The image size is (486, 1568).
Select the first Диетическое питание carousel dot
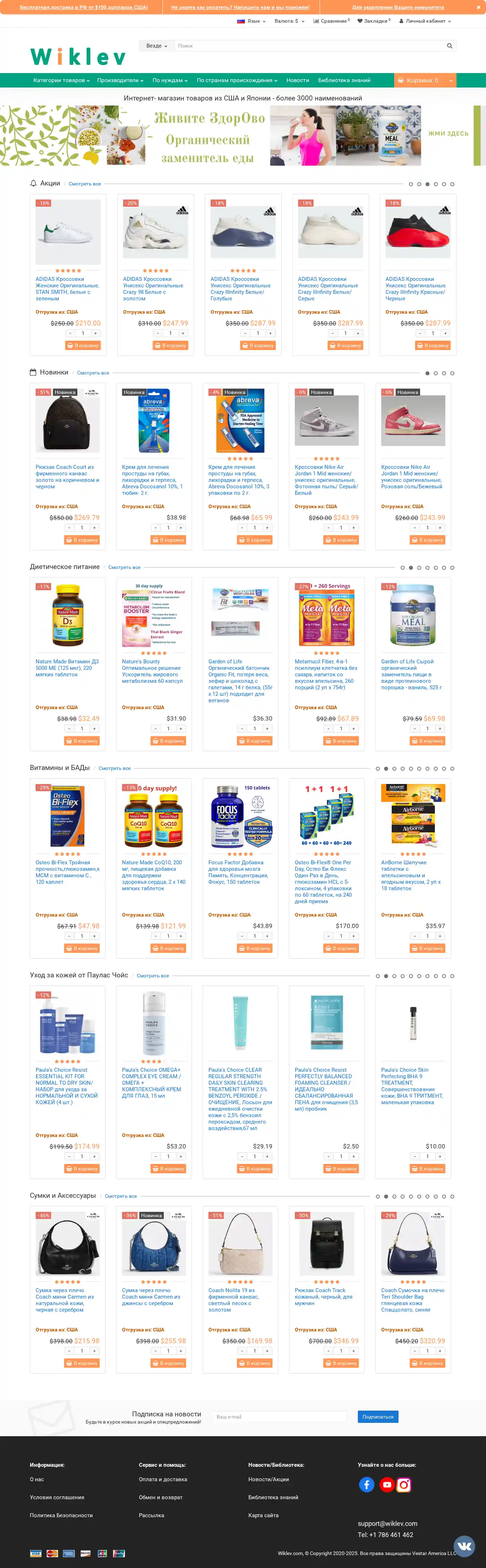tap(402, 567)
